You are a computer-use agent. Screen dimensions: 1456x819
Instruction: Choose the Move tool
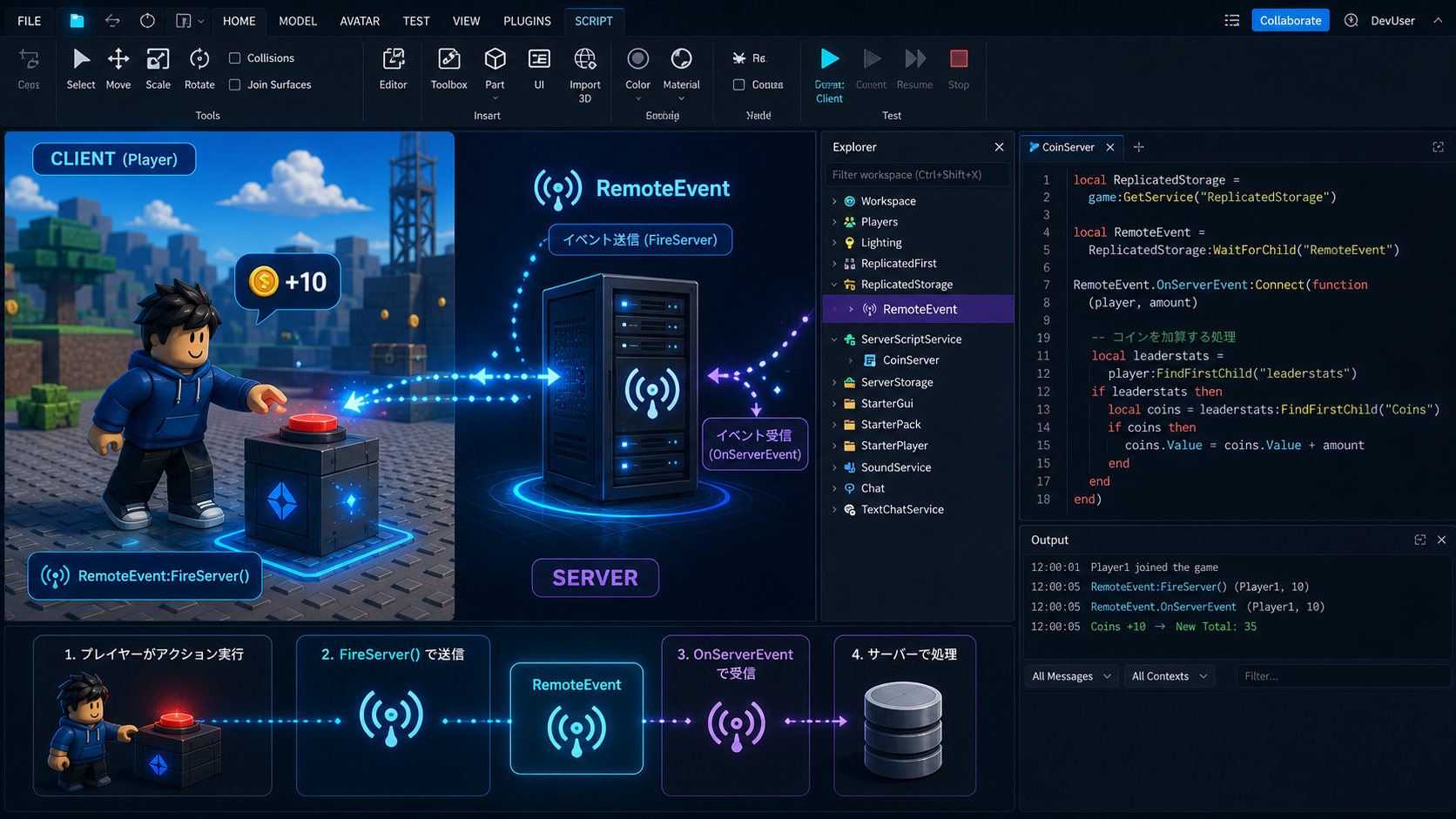point(118,69)
